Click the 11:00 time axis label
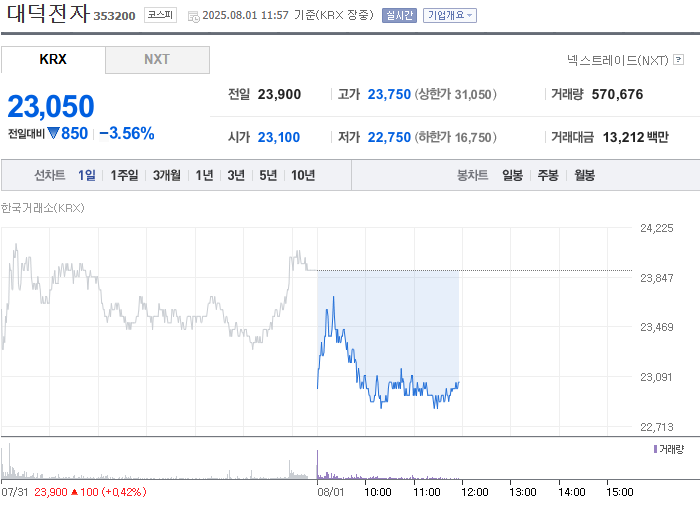The image size is (700, 505). (426, 492)
